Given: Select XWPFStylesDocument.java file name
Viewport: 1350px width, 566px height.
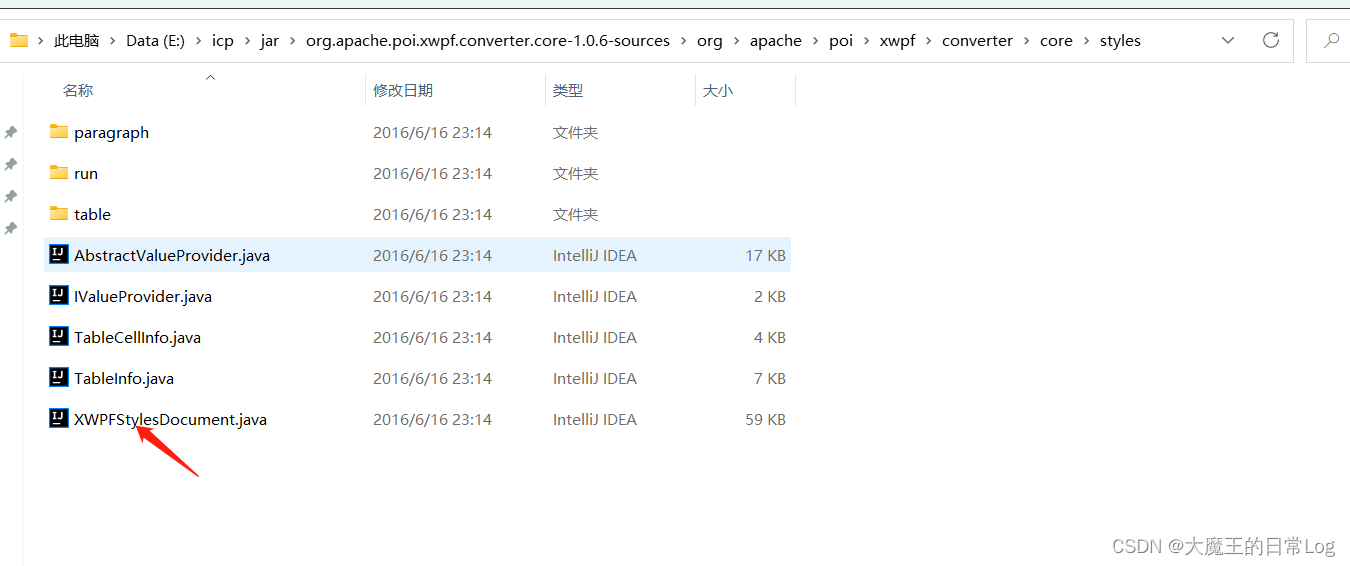Looking at the screenshot, I should [170, 419].
